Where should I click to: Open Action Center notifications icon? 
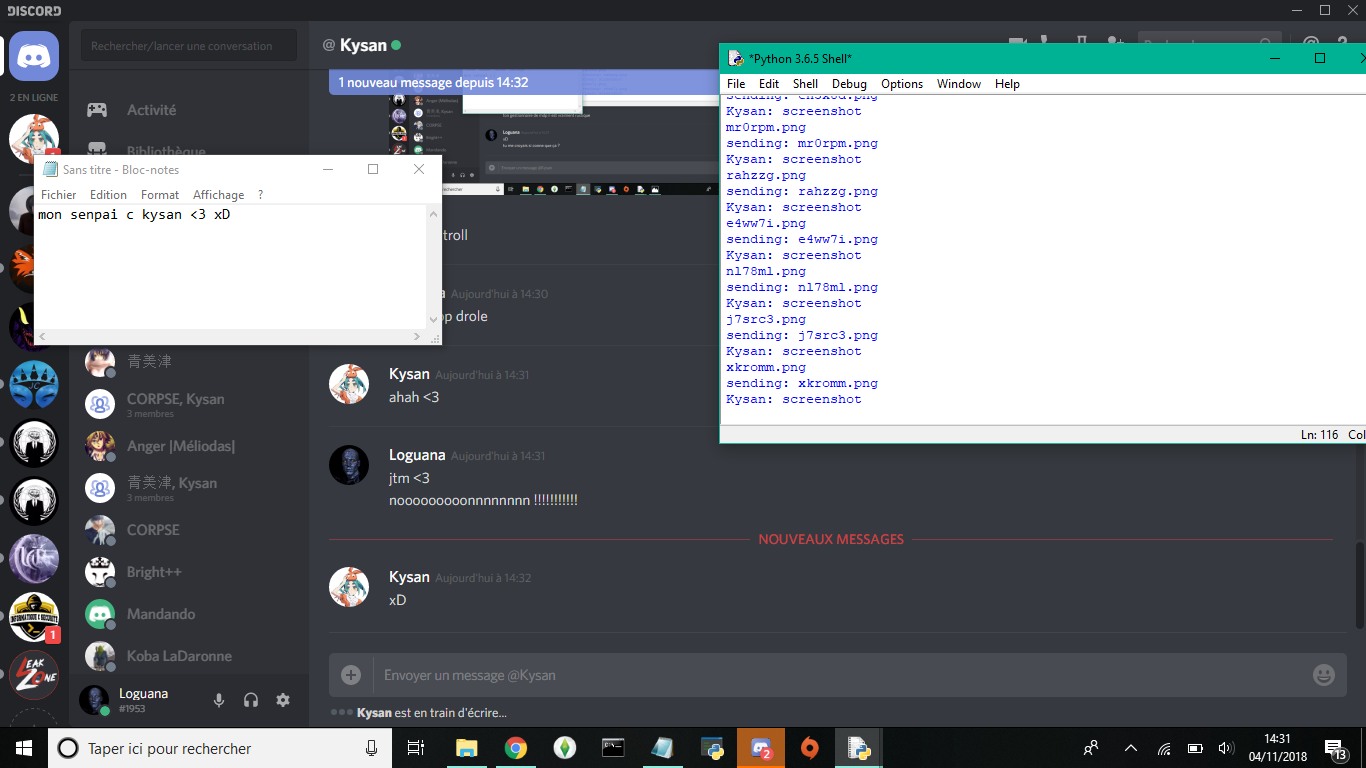1335,748
